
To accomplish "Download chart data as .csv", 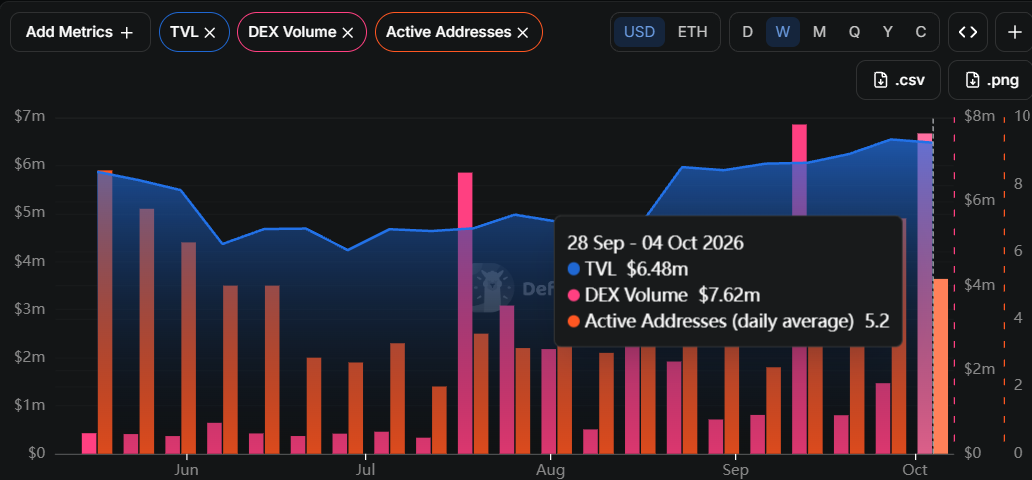I will coord(898,80).
